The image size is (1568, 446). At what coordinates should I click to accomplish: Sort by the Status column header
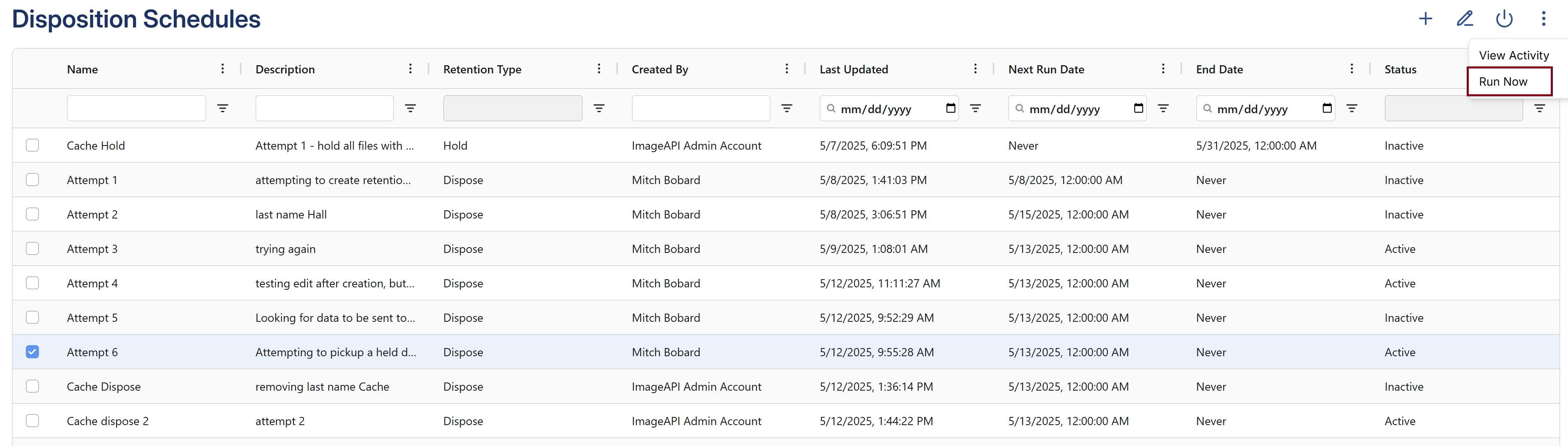(1400, 69)
